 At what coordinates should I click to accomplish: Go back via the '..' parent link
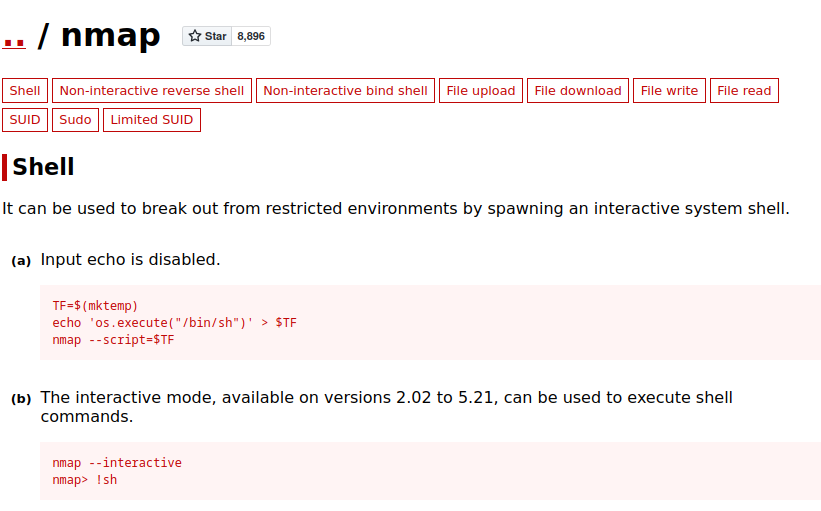14,41
